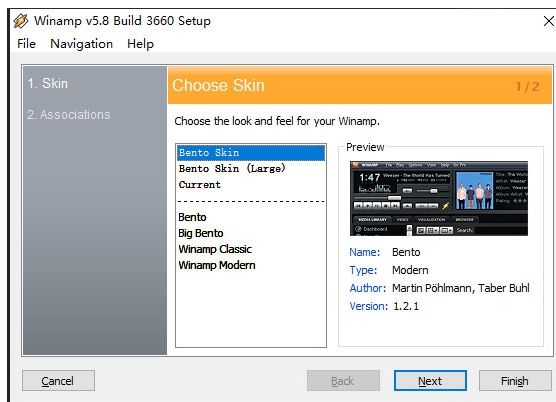Image resolution: width=556 pixels, height=402 pixels.
Task: Select Big Bento skin
Action: (x=251, y=233)
